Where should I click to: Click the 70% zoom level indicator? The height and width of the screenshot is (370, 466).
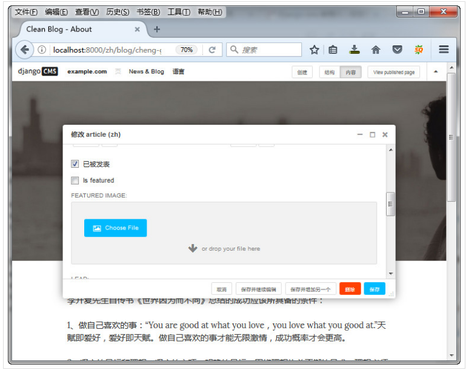click(x=186, y=50)
